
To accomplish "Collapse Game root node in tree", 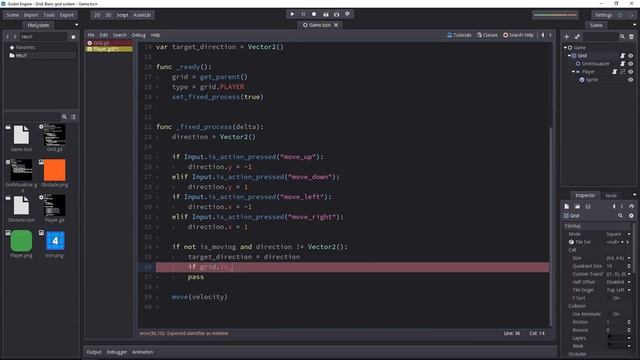I will click(565, 47).
